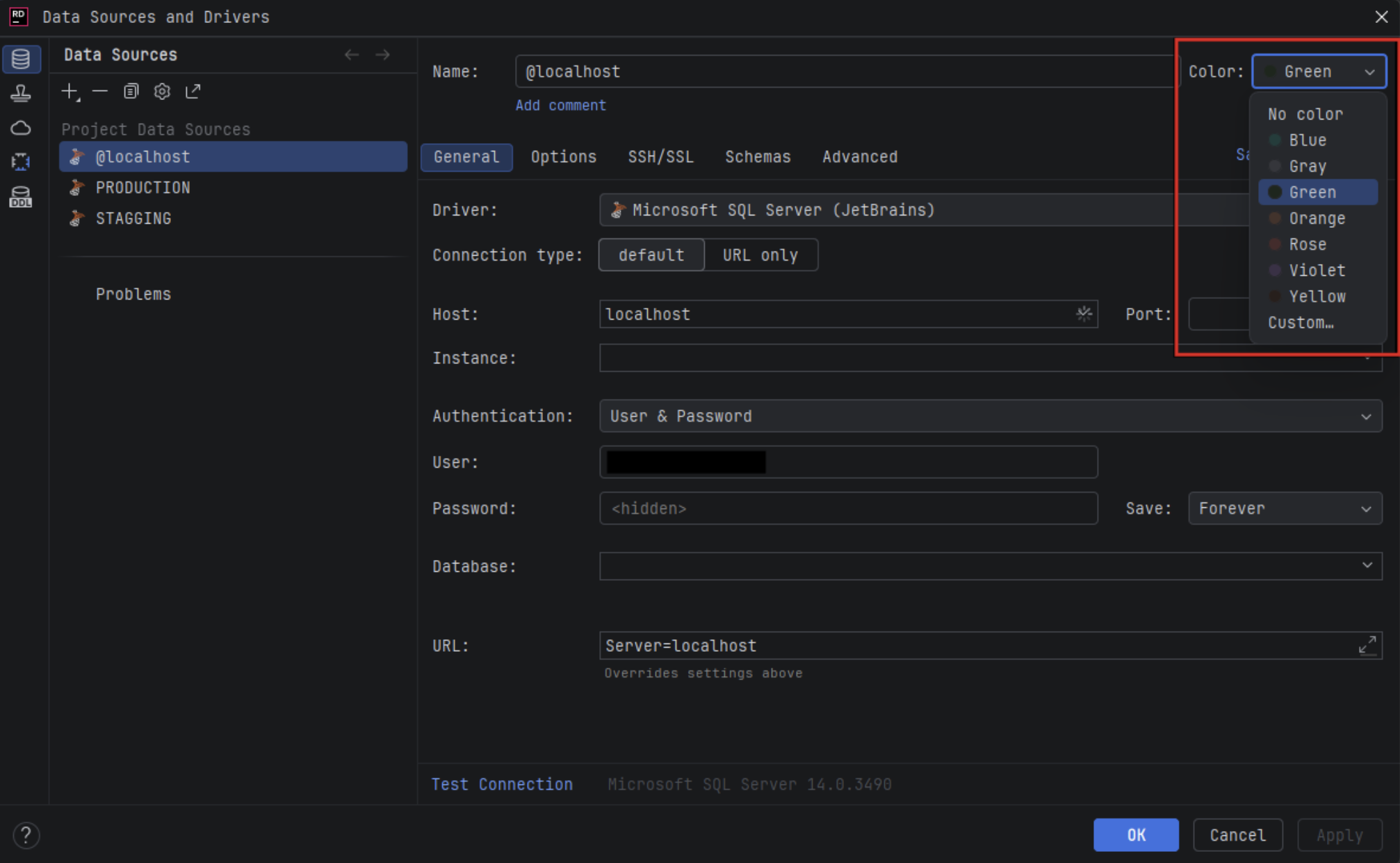This screenshot has width=1400, height=863.
Task: Pick Rose from the color list
Action: click(x=1318, y=245)
